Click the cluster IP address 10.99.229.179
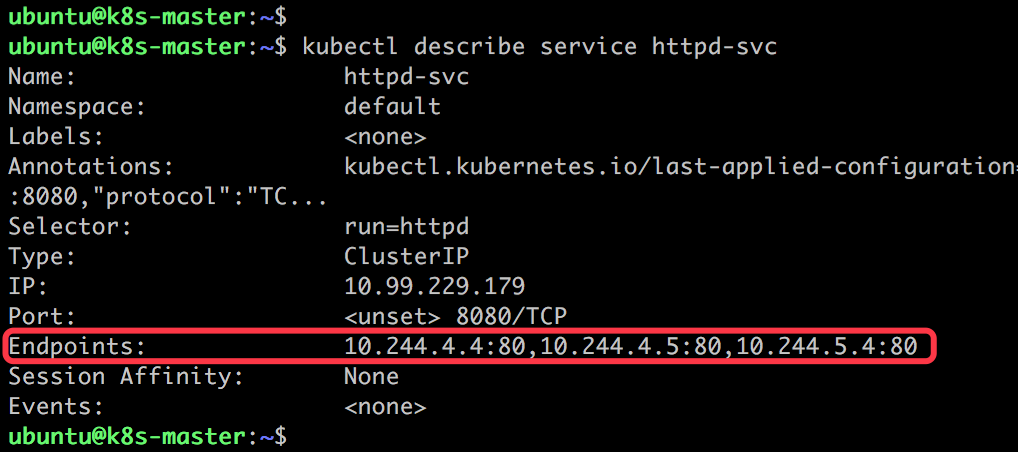The width and height of the screenshot is (1018, 452). pyautogui.click(x=434, y=286)
